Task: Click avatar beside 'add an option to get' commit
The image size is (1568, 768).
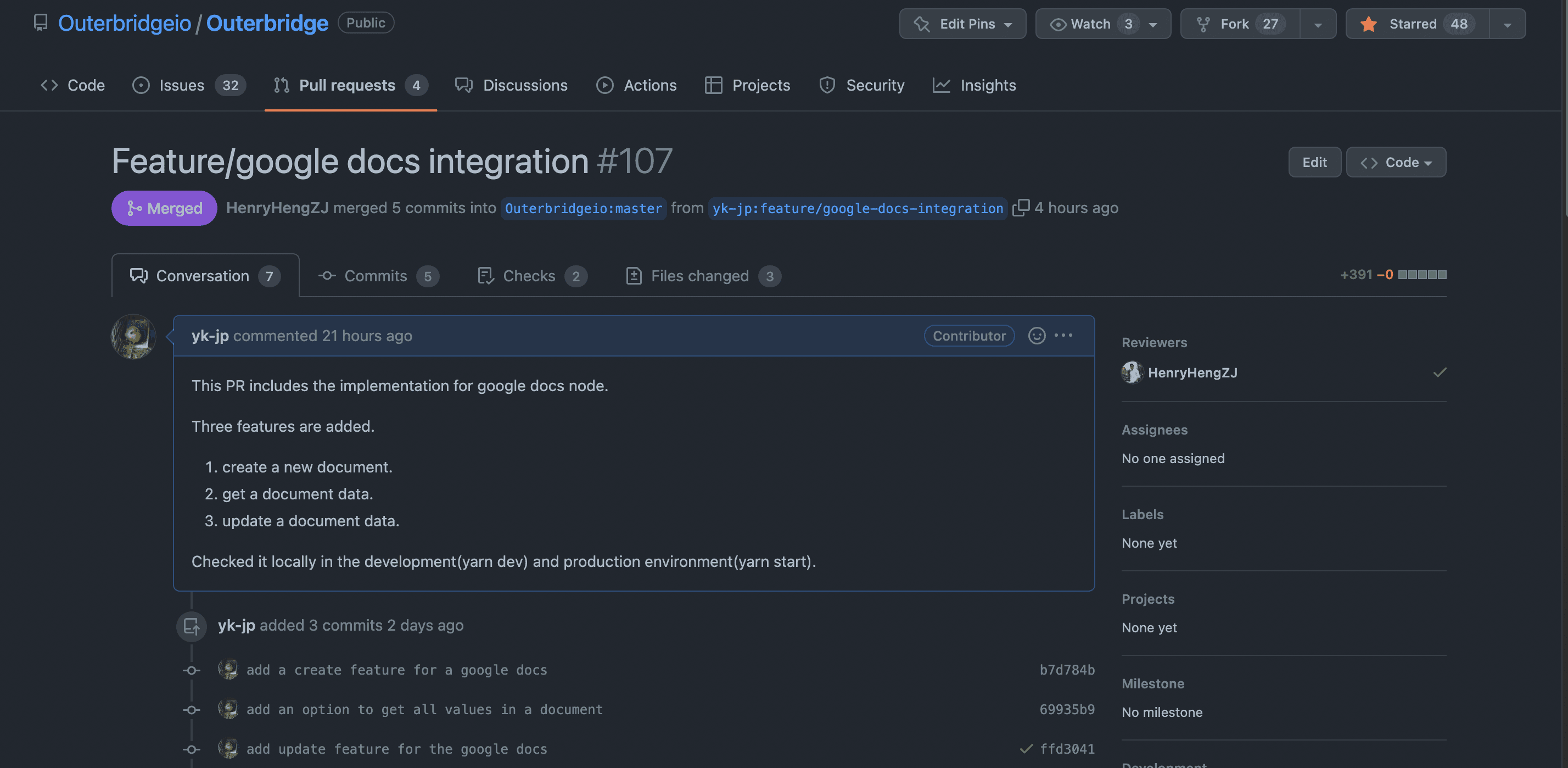Action: 228,710
